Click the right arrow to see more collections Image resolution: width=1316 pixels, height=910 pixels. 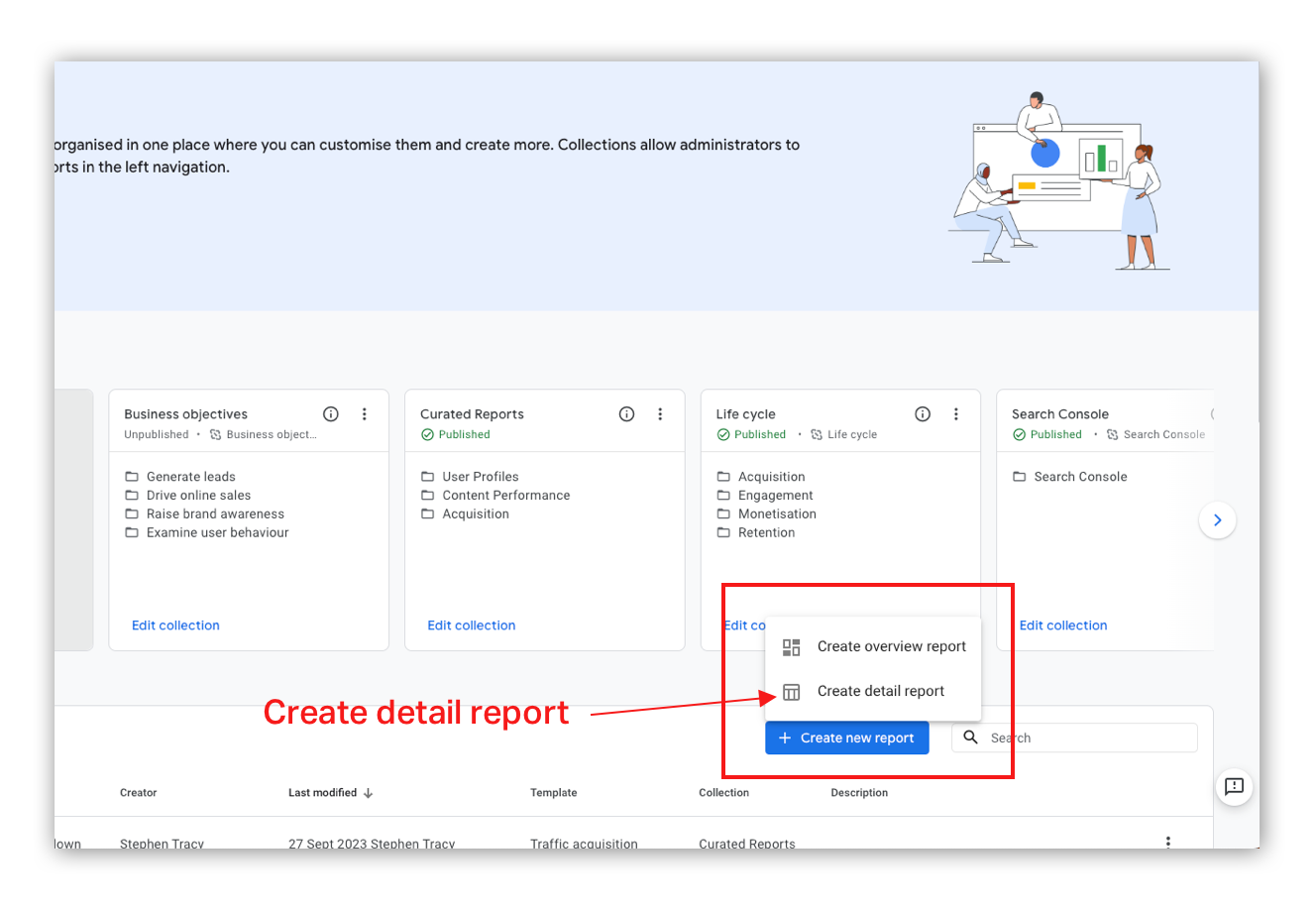click(x=1217, y=520)
